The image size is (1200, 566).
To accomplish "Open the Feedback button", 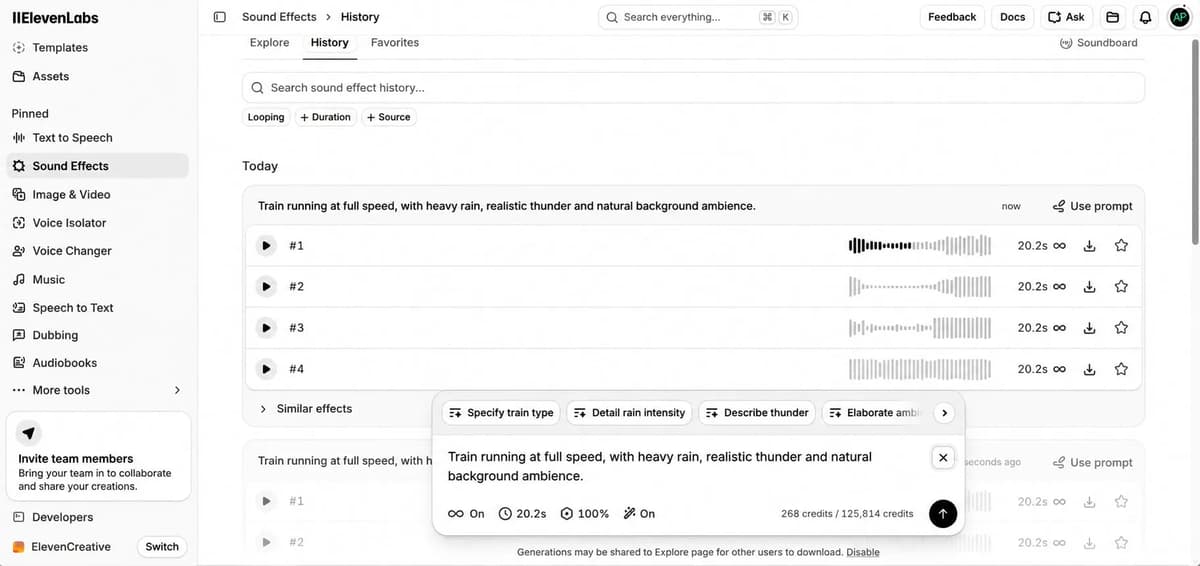I will click(x=952, y=17).
